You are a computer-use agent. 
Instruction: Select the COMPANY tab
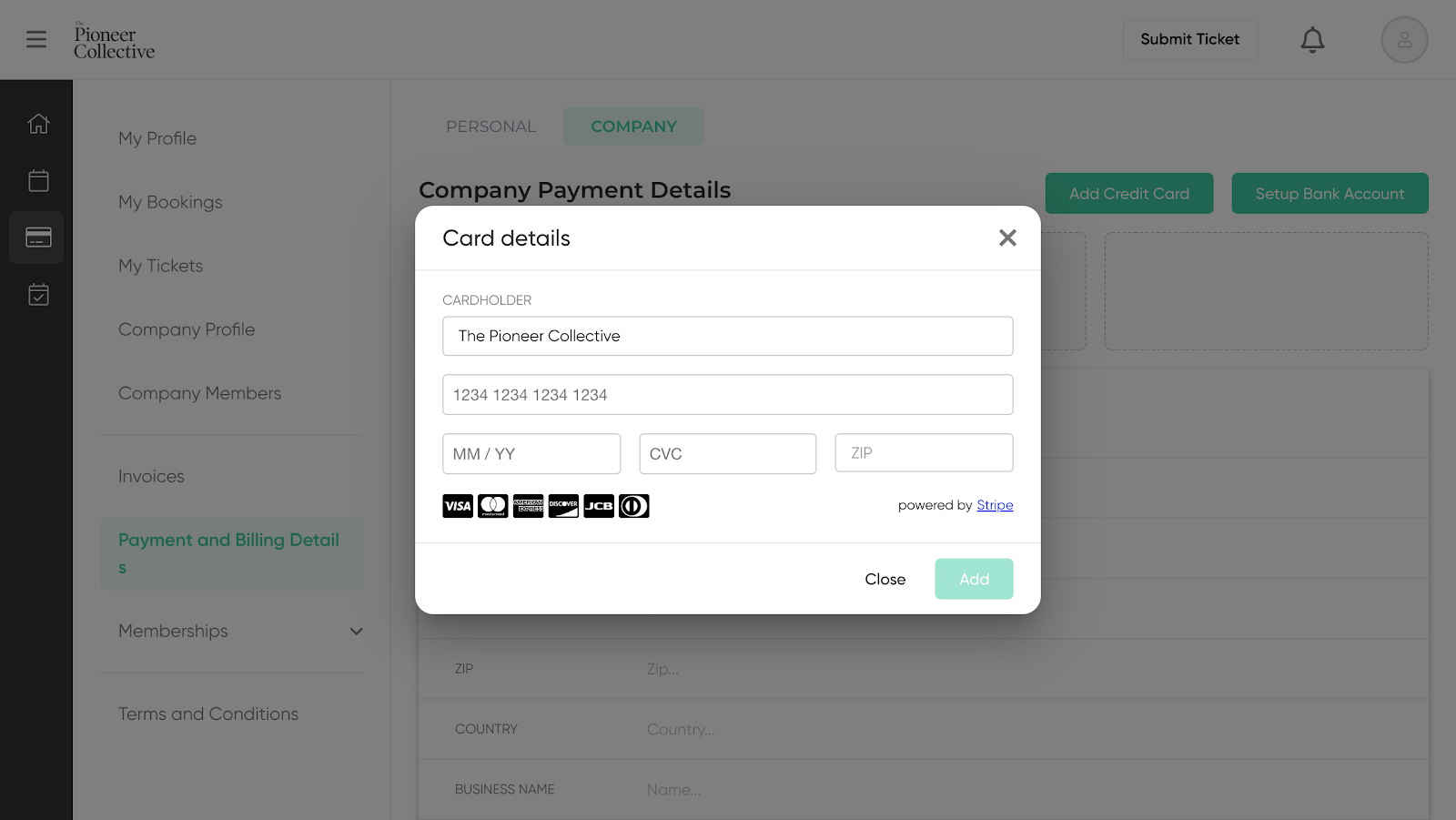(x=633, y=127)
